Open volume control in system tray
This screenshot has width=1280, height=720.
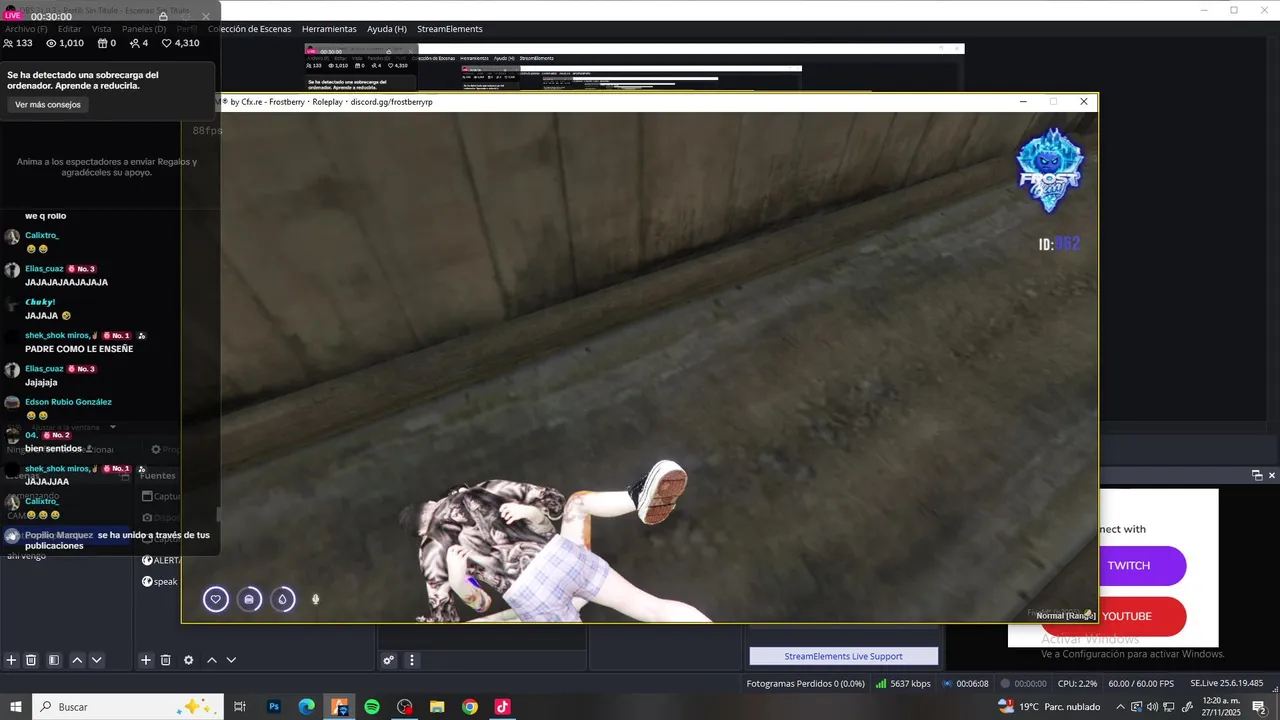pyautogui.click(x=1153, y=707)
